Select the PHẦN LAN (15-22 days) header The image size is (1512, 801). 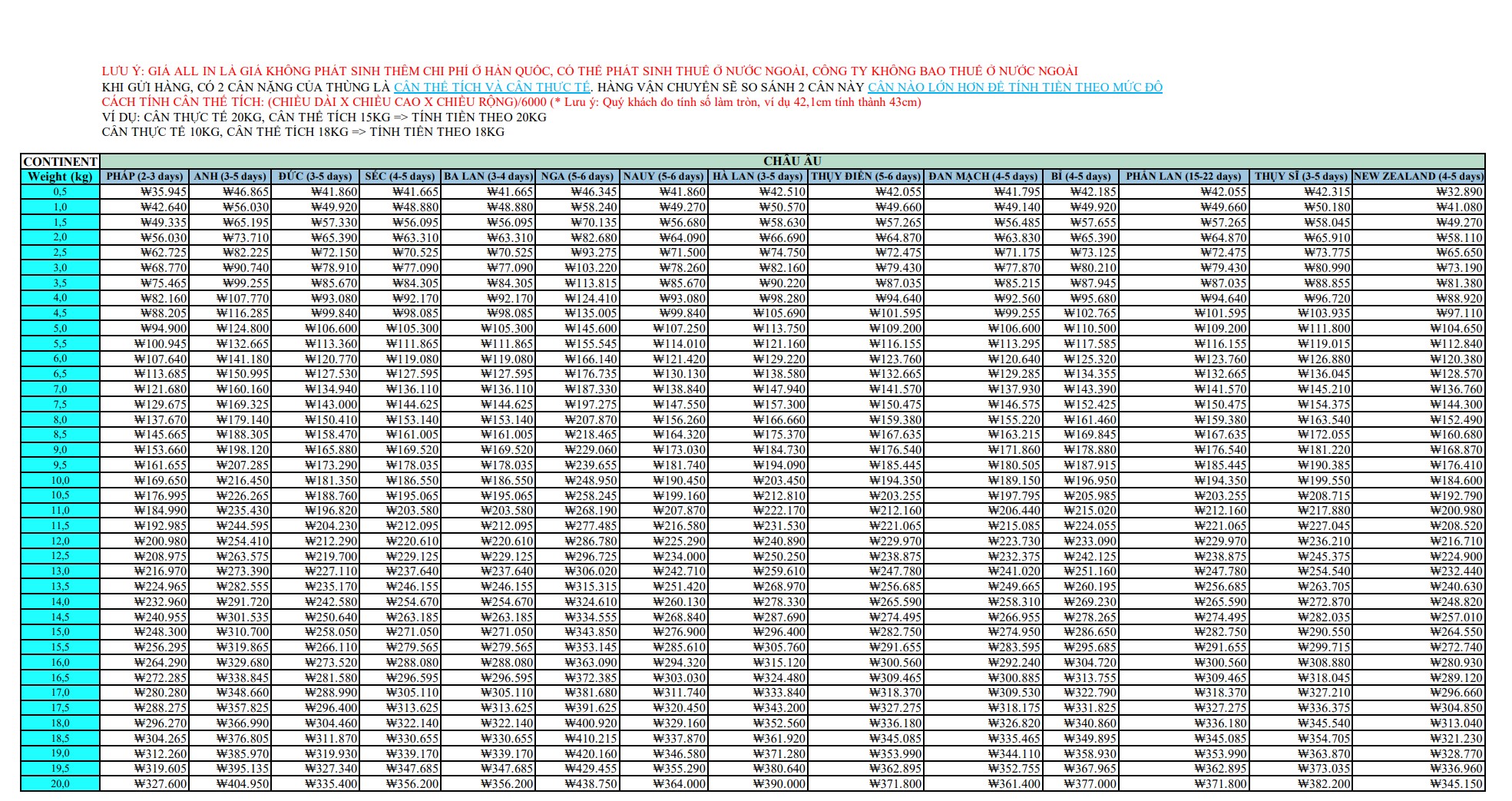tap(1183, 177)
